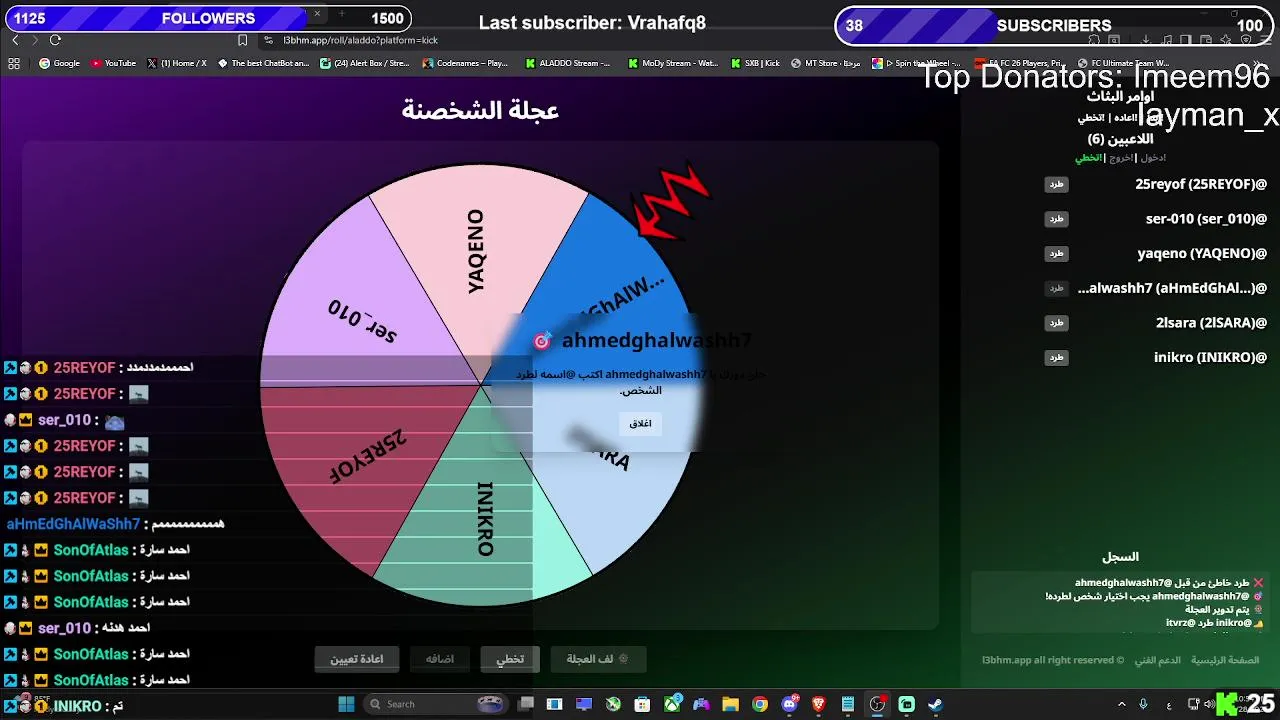Click the YAQENO wheel segment
1280x720 pixels.
tap(476, 252)
